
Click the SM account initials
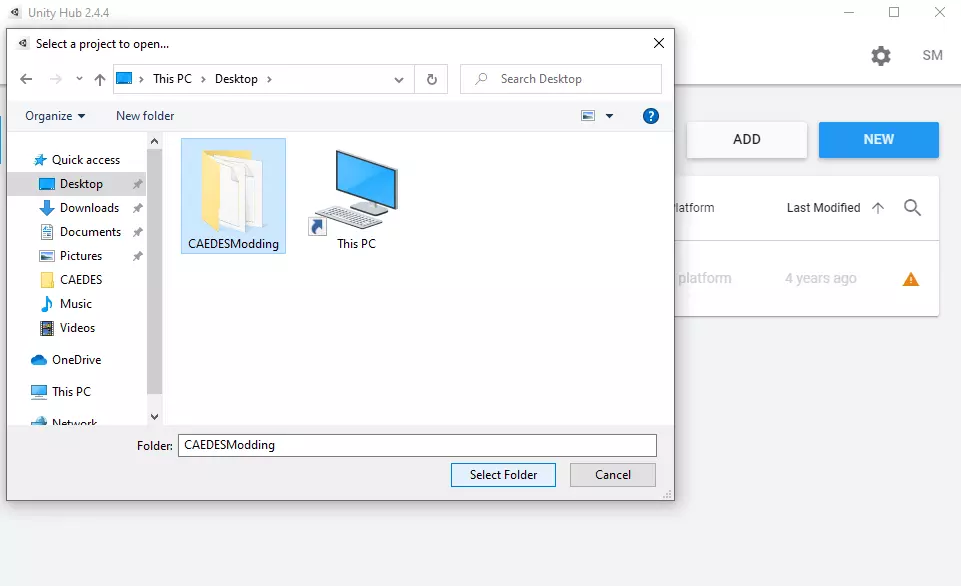pyautogui.click(x=932, y=55)
